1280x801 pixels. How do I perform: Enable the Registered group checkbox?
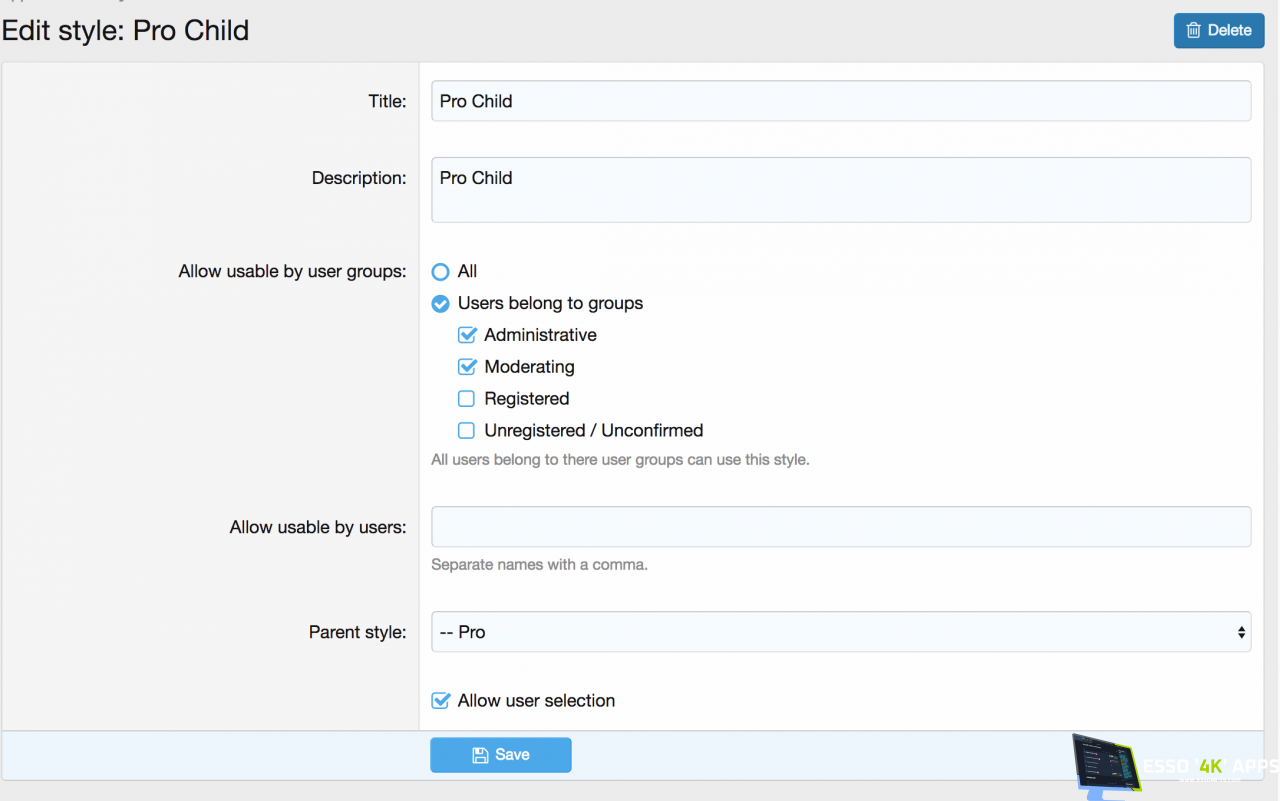coord(466,399)
